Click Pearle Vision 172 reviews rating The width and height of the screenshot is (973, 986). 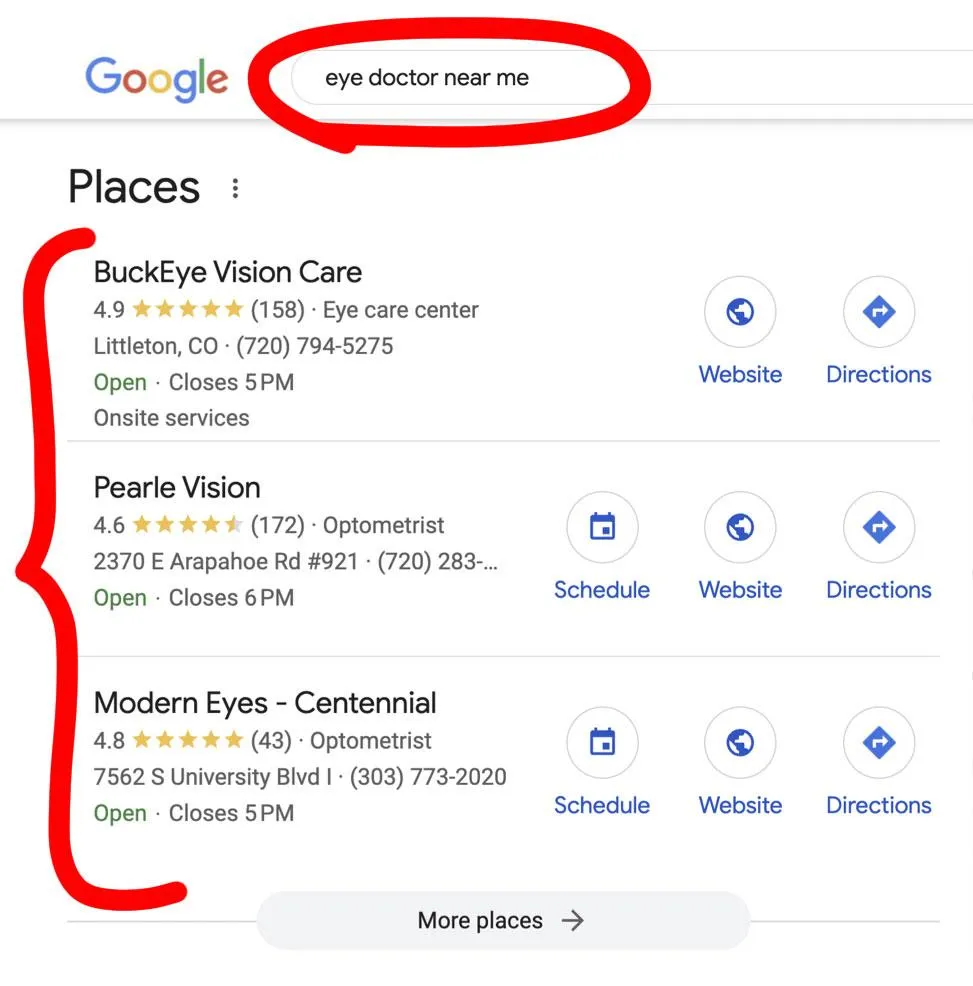point(277,525)
